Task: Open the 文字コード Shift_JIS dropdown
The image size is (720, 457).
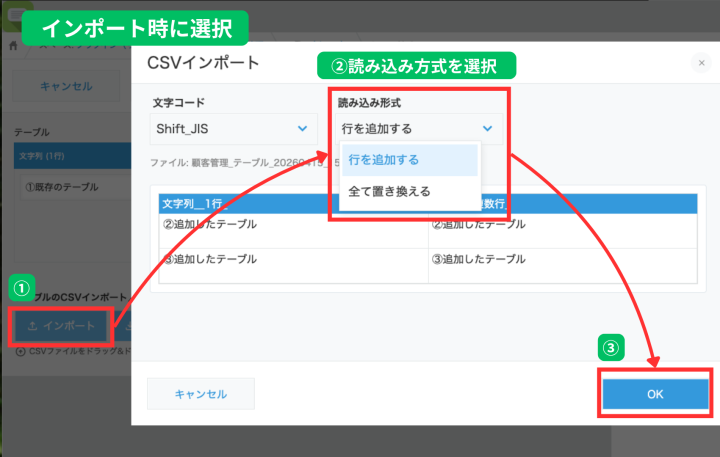Action: click(x=231, y=128)
